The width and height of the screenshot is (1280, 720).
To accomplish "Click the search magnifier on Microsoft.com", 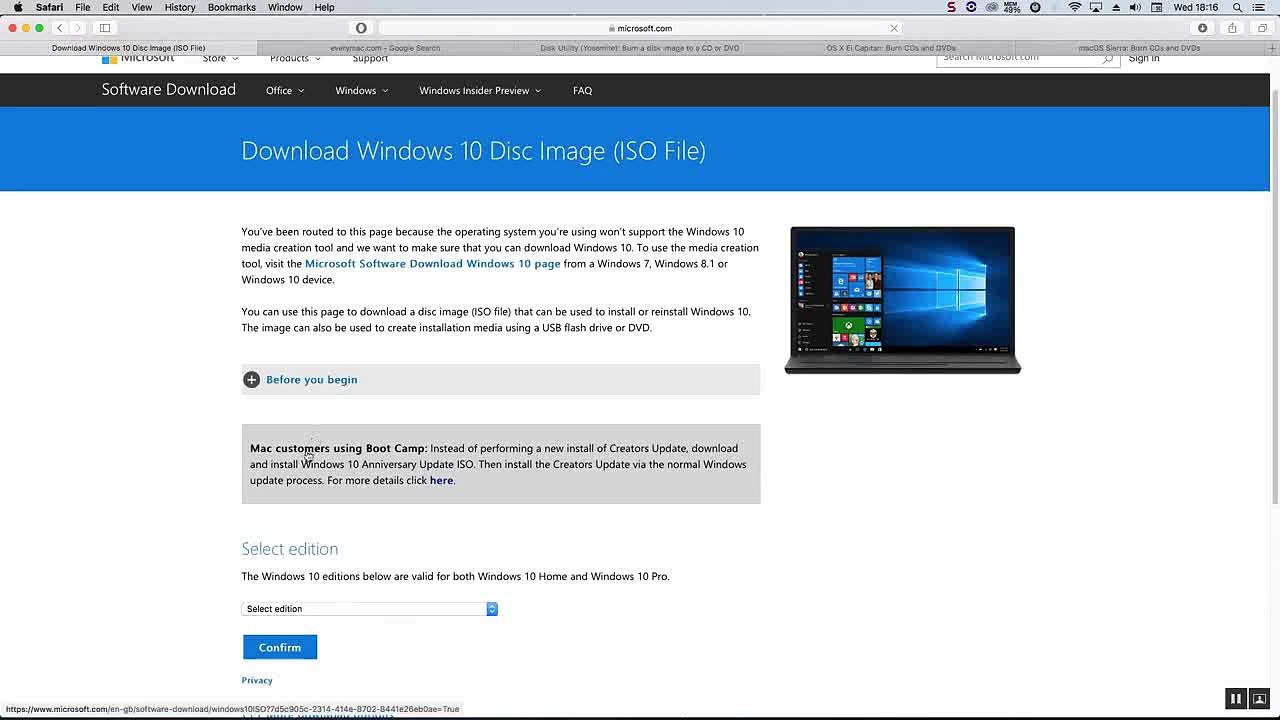I will click(x=1107, y=58).
